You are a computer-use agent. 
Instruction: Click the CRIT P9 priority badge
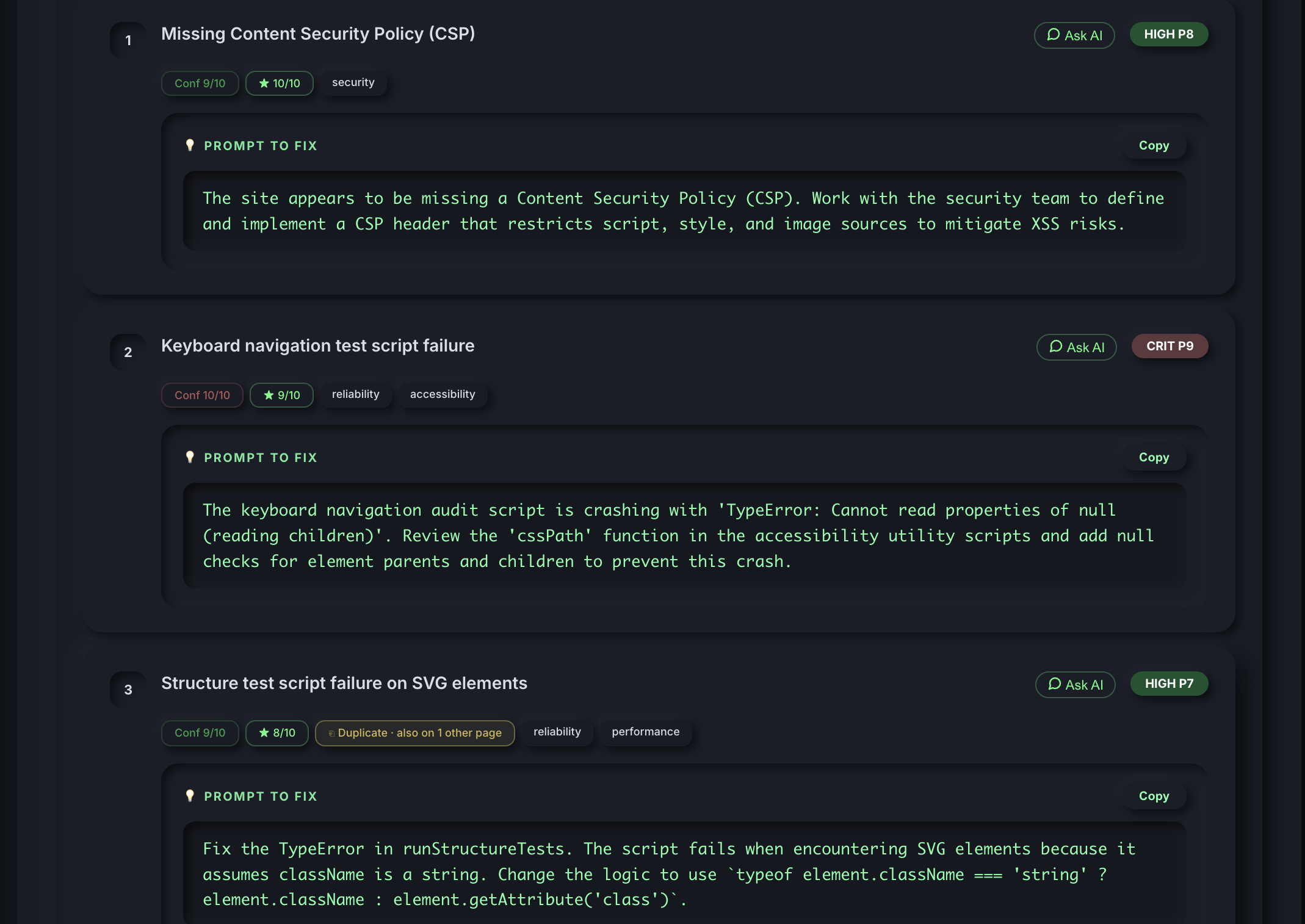coord(1169,346)
